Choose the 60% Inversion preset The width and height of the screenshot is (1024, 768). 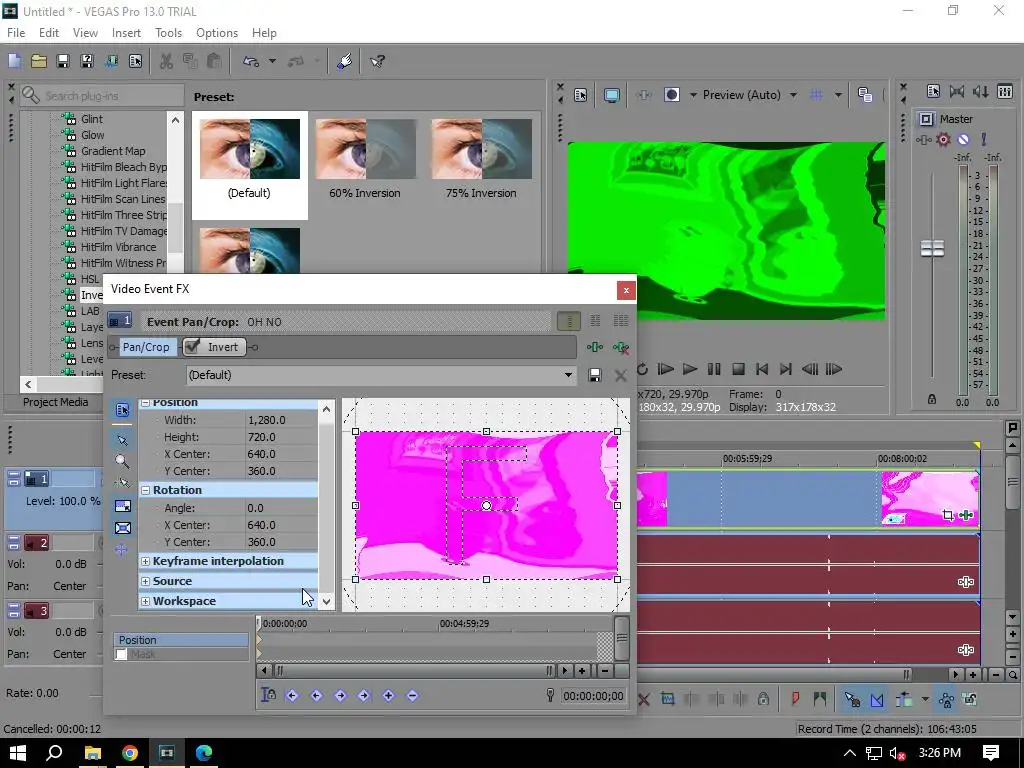point(365,159)
